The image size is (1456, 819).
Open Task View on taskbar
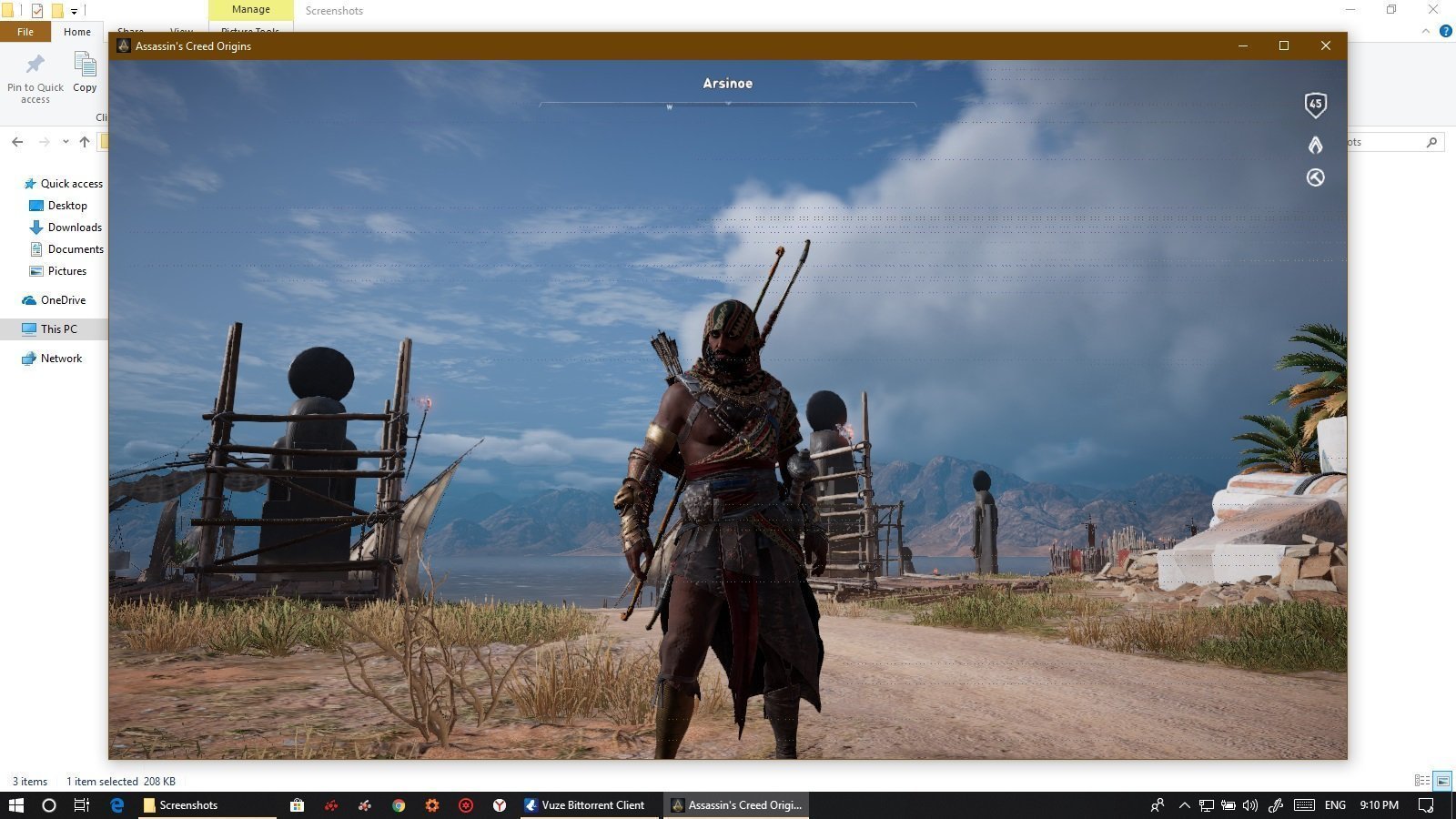[x=81, y=805]
